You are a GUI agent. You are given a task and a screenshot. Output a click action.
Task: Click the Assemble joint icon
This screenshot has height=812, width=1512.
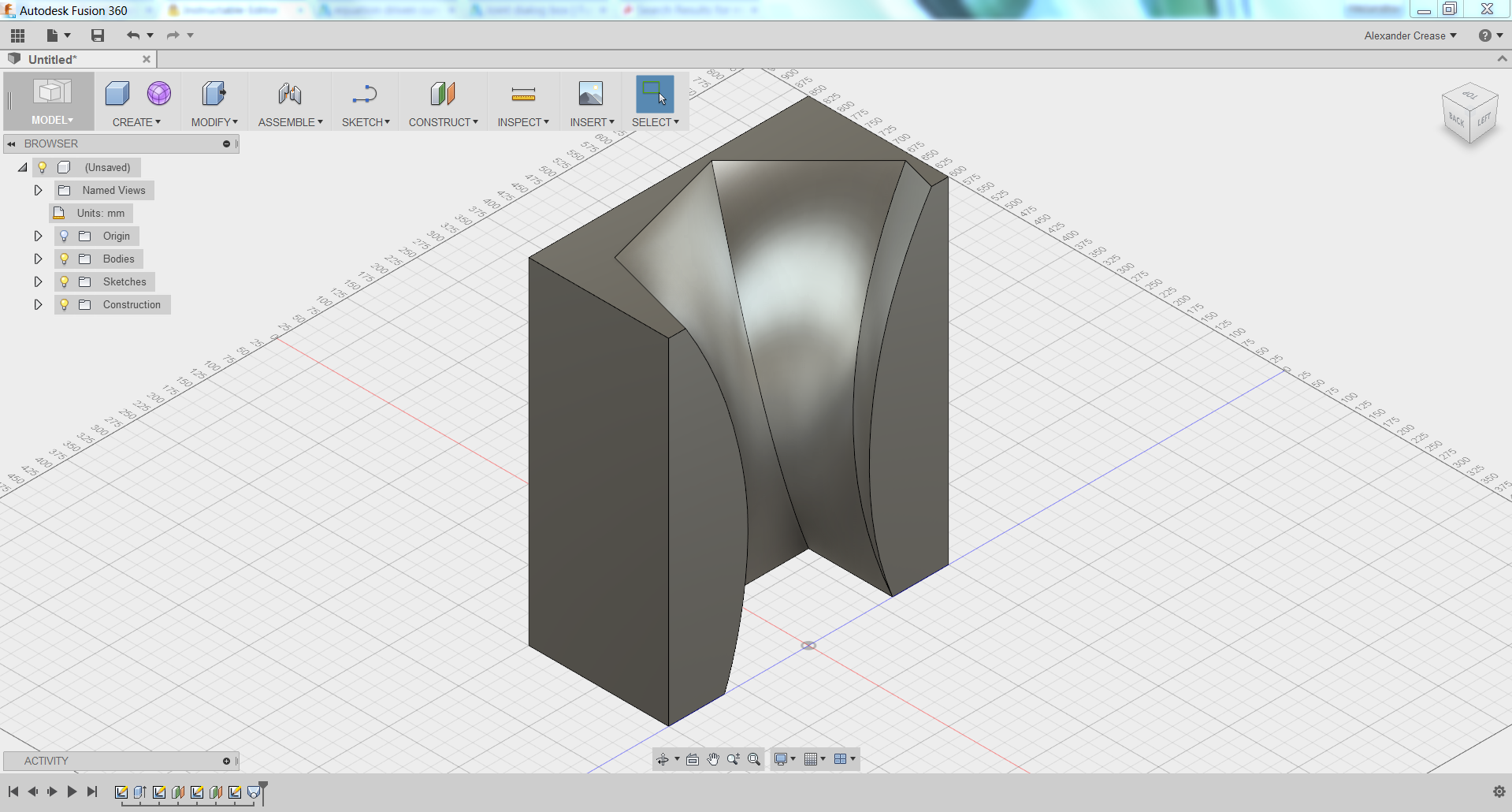click(290, 94)
